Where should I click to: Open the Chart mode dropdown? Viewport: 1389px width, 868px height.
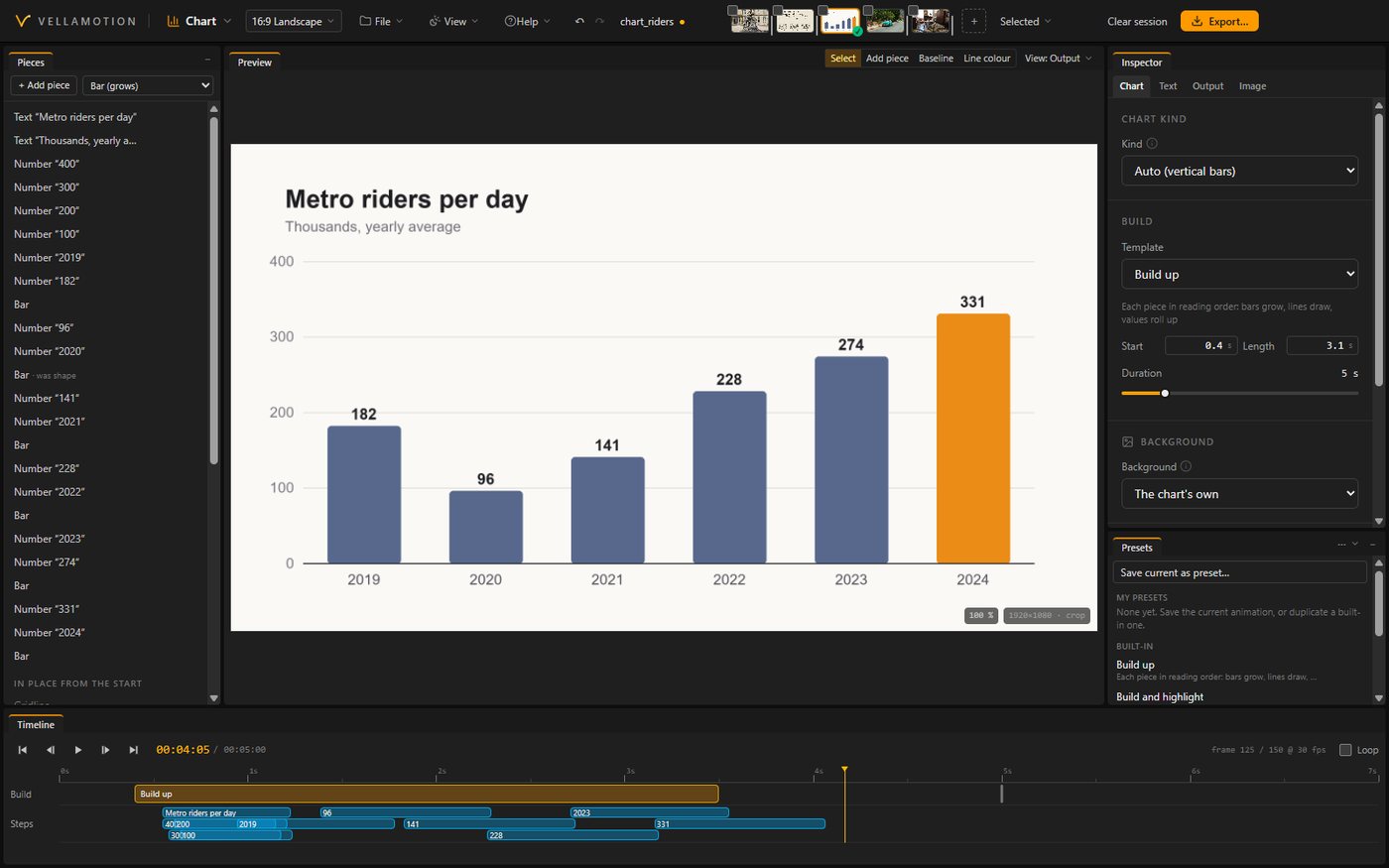coord(198,21)
